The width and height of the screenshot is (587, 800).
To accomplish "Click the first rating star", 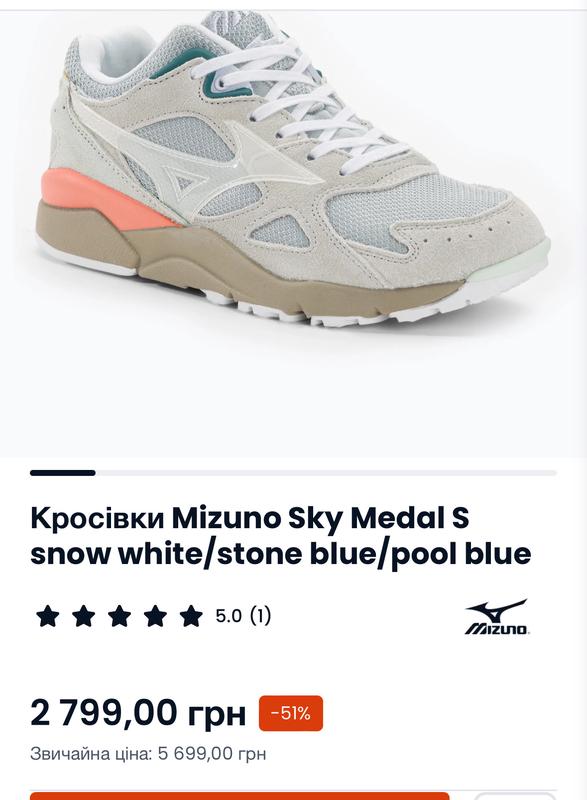I will point(47,616).
